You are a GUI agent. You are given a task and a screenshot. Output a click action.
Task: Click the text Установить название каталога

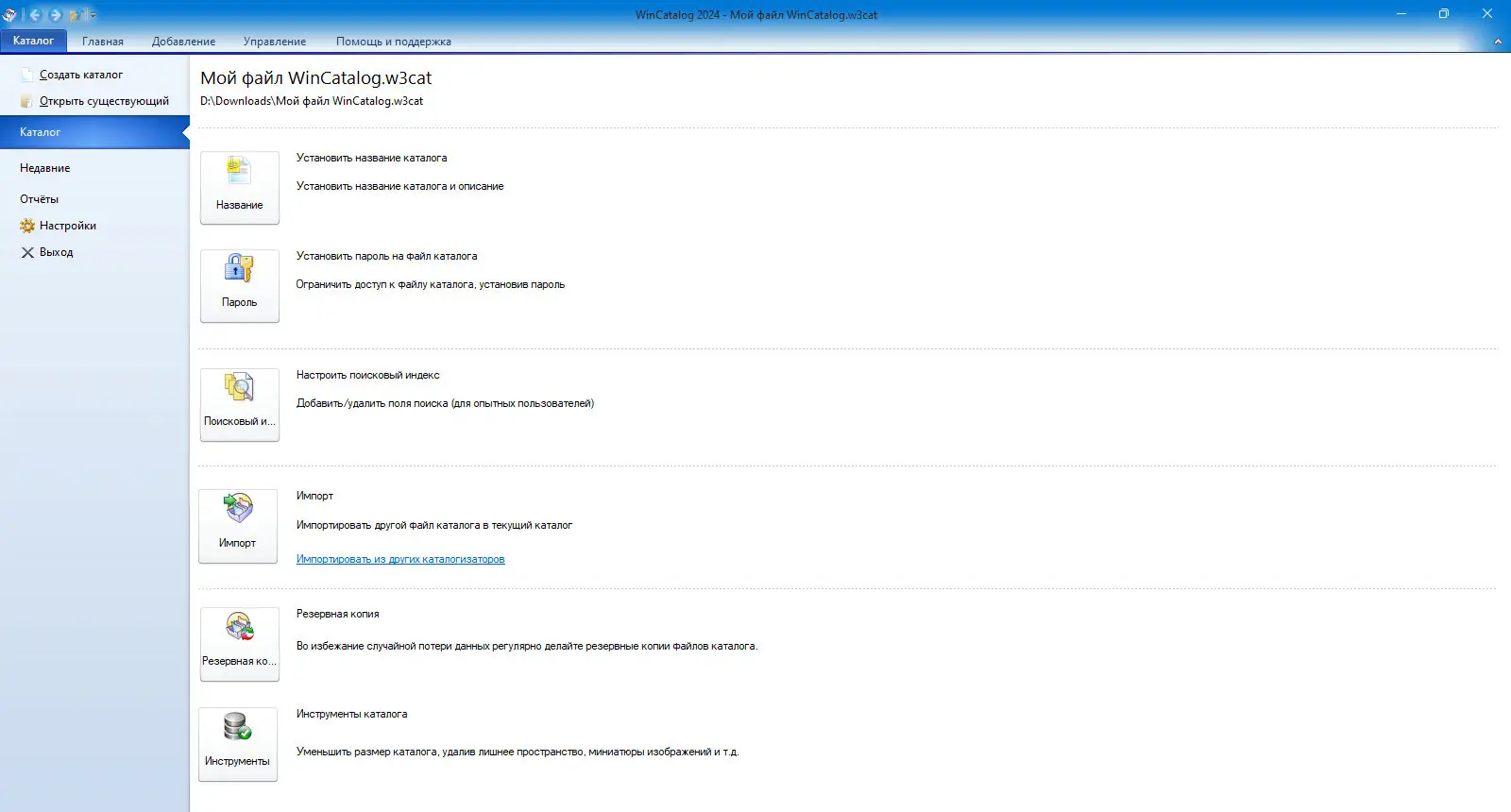coord(372,158)
